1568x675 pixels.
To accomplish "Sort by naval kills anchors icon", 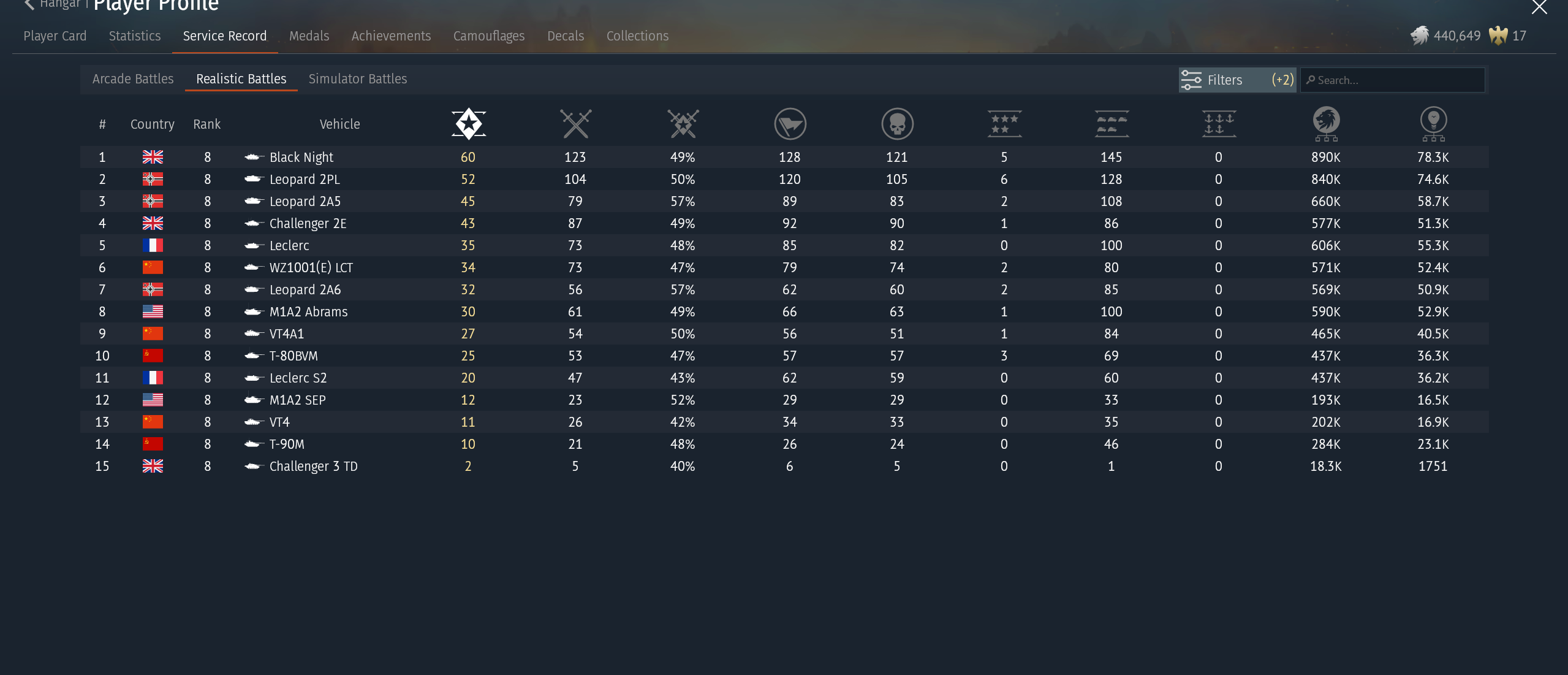I will (1219, 124).
